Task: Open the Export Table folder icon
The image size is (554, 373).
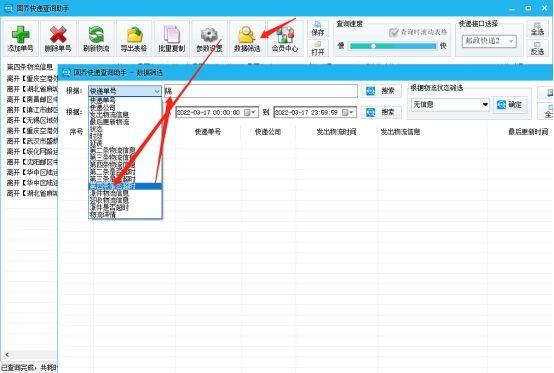Action: [134, 35]
